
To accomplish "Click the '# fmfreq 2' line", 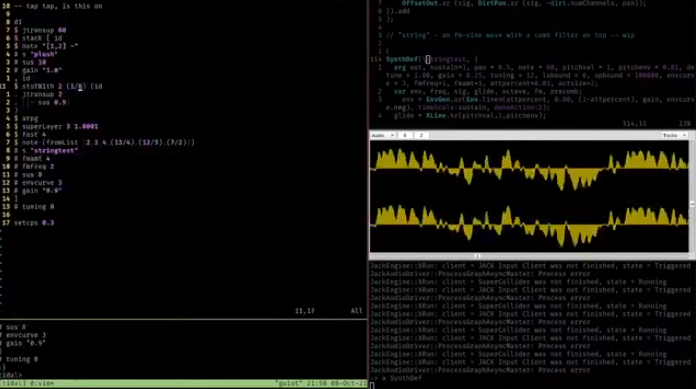I will coord(34,167).
